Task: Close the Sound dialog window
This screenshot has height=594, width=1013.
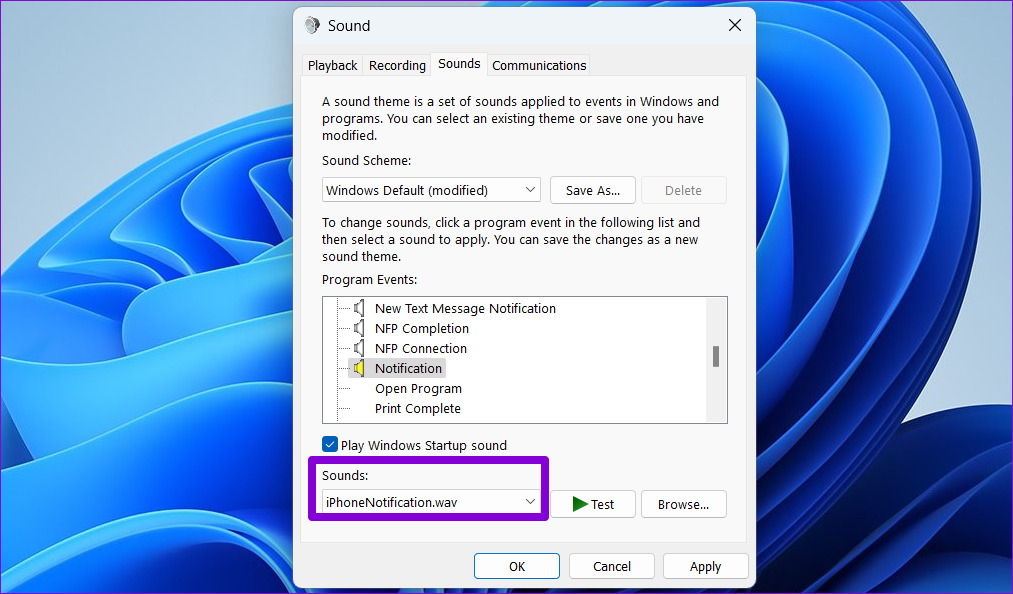Action: (x=735, y=25)
